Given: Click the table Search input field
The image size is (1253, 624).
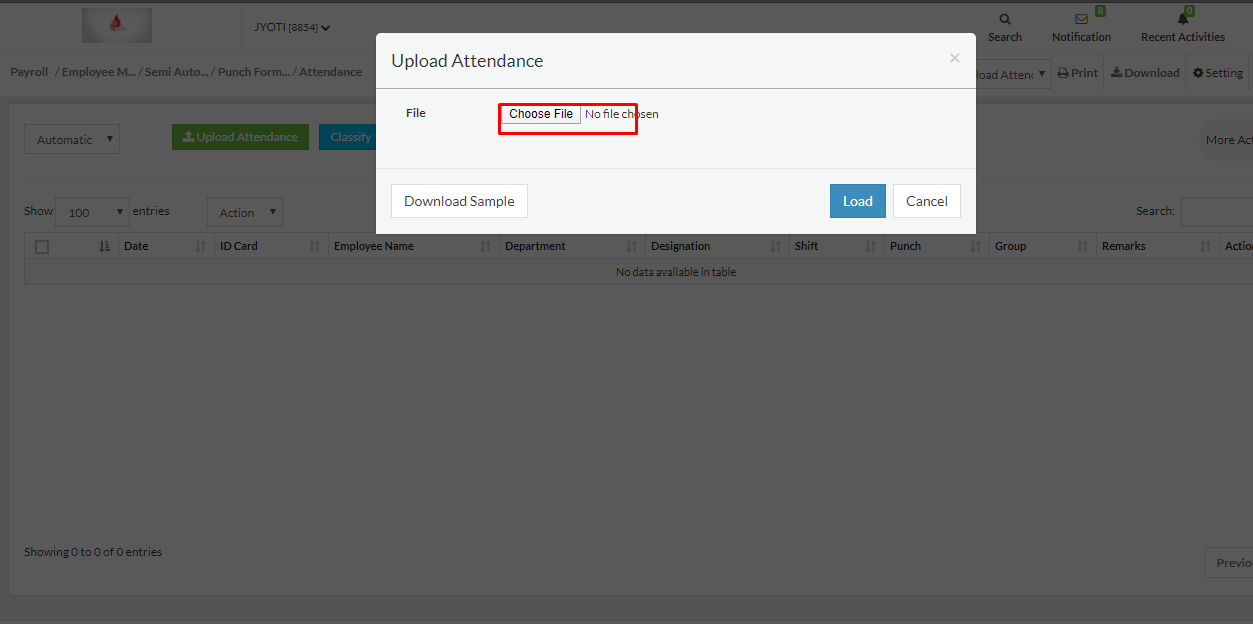Looking at the screenshot, I should pos(1217,212).
